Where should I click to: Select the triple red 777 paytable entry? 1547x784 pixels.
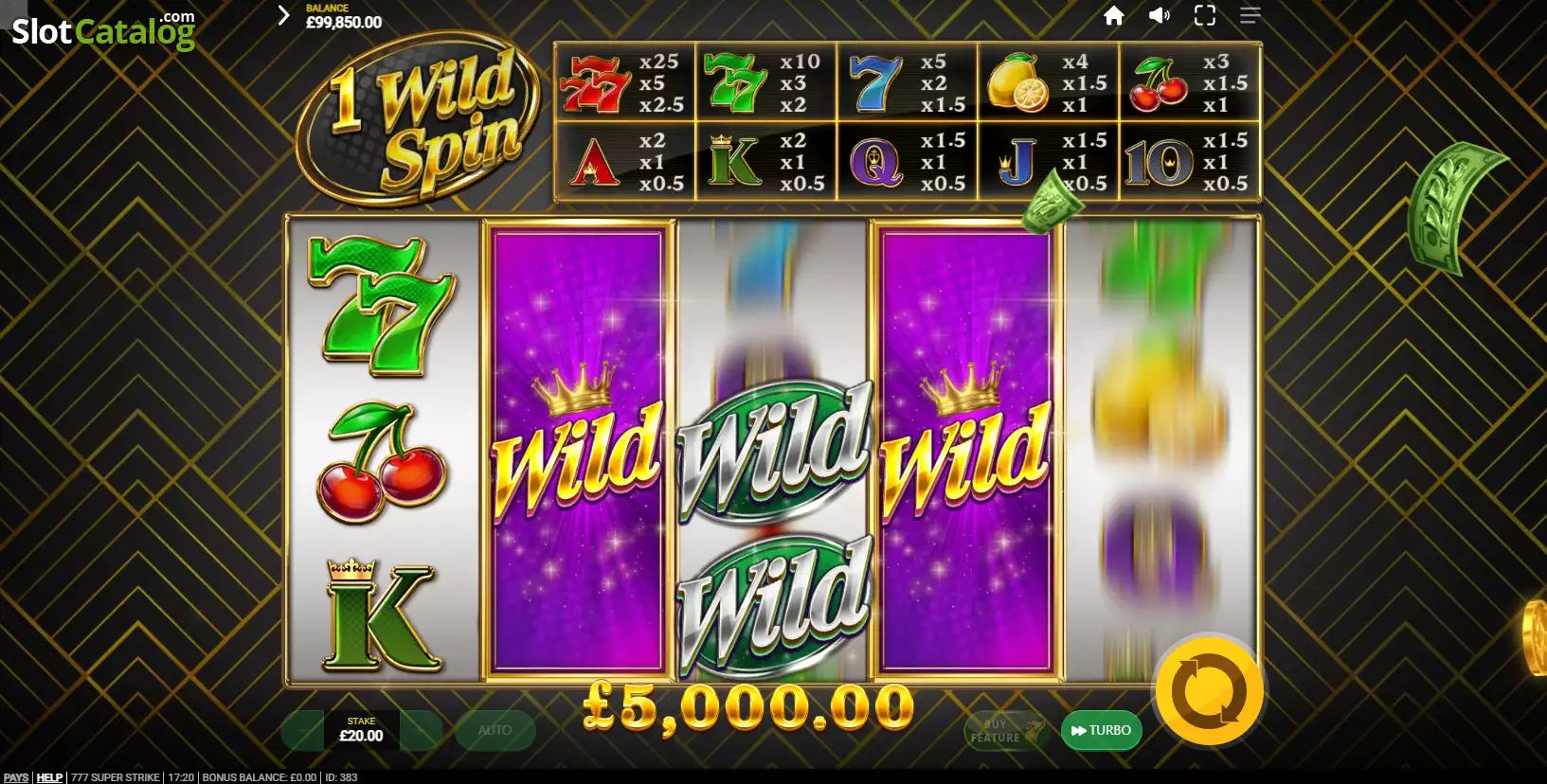click(624, 82)
